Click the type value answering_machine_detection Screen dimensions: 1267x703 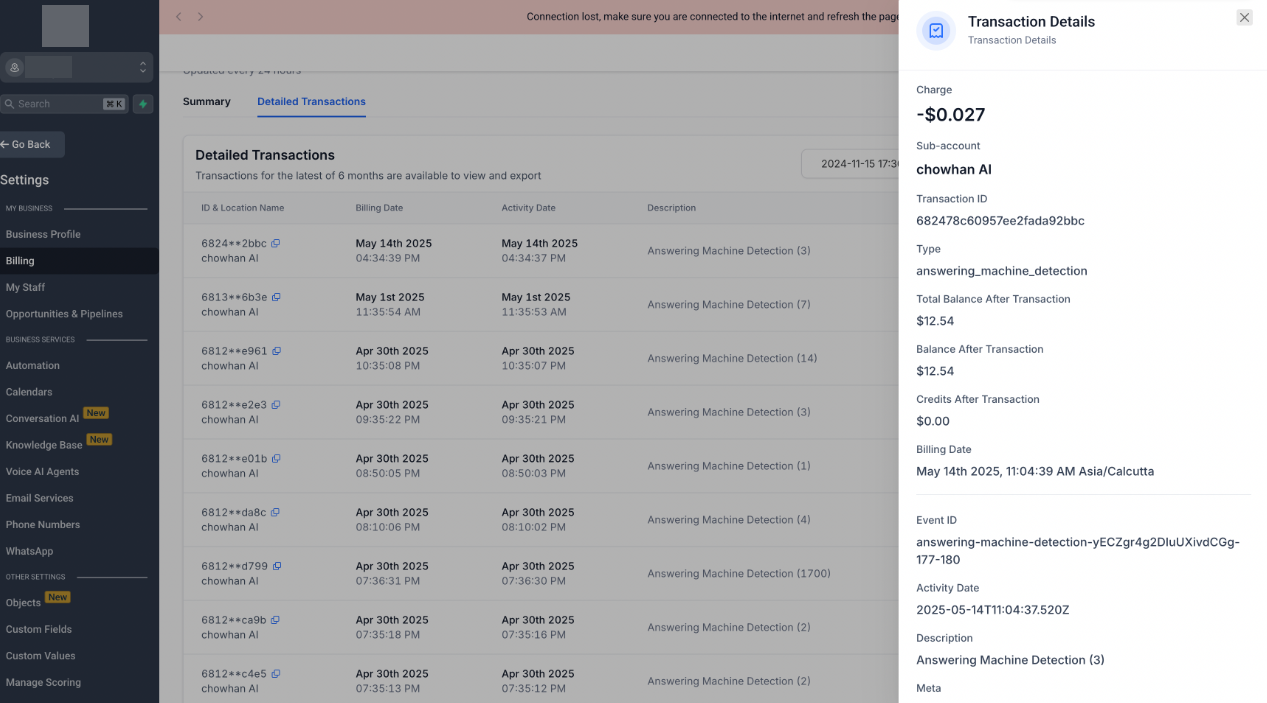click(1002, 271)
